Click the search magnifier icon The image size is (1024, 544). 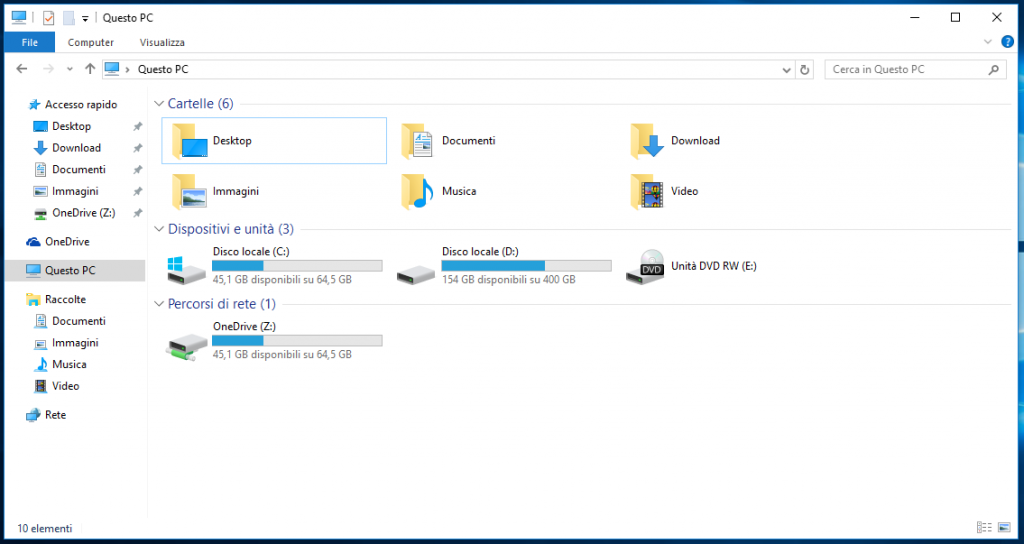coord(993,69)
